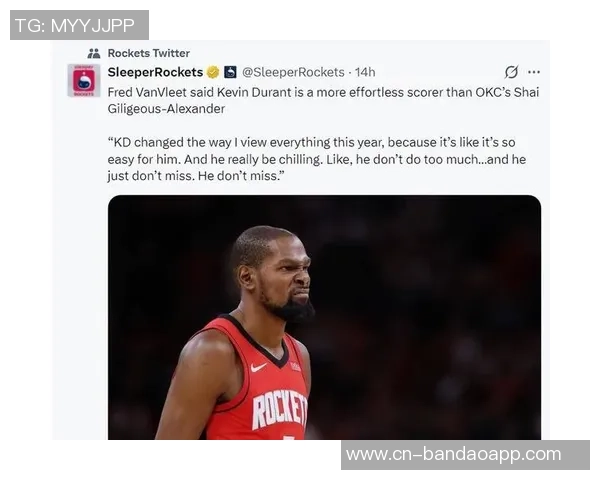The width and height of the screenshot is (600, 480).
Task: Click the community people icon
Action: tap(94, 53)
